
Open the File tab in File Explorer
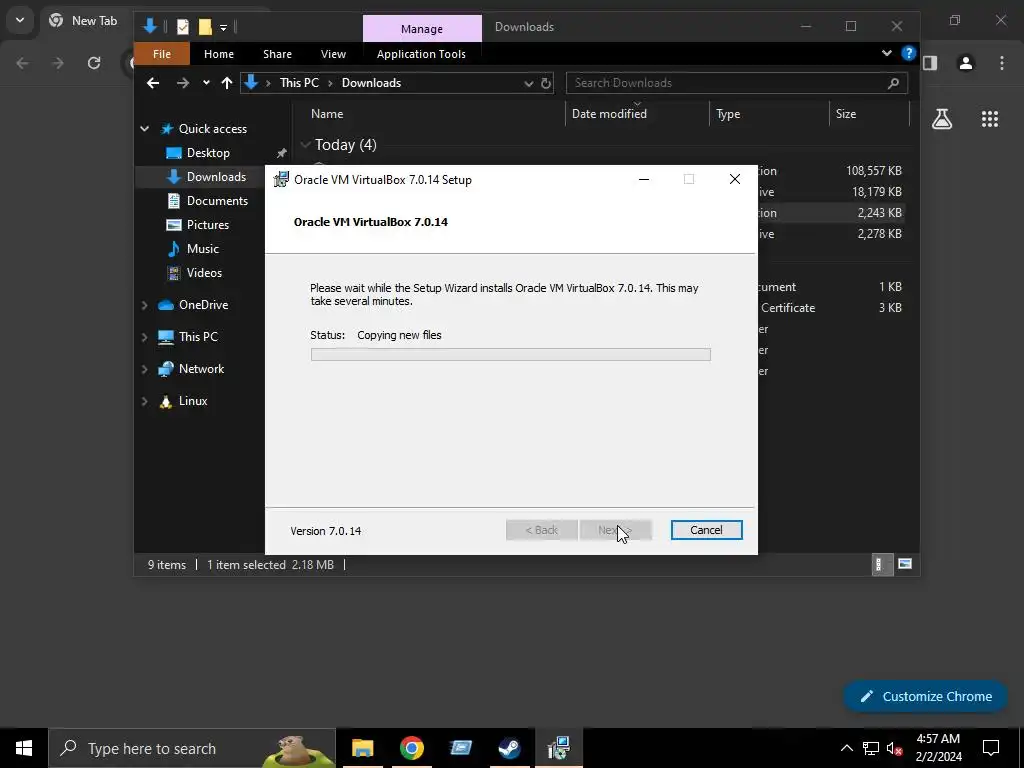point(161,54)
